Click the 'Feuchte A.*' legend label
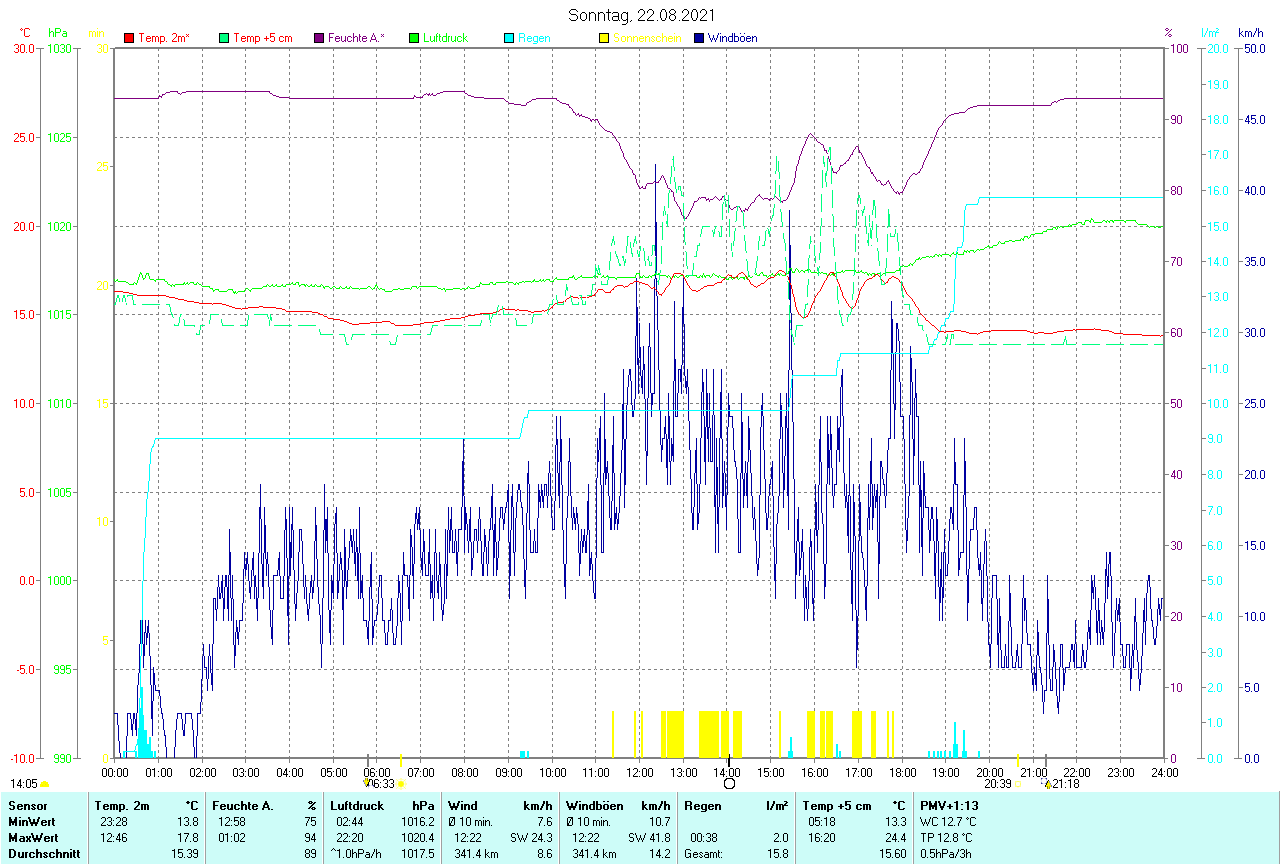Viewport: 1280px width, 864px height. click(x=356, y=38)
